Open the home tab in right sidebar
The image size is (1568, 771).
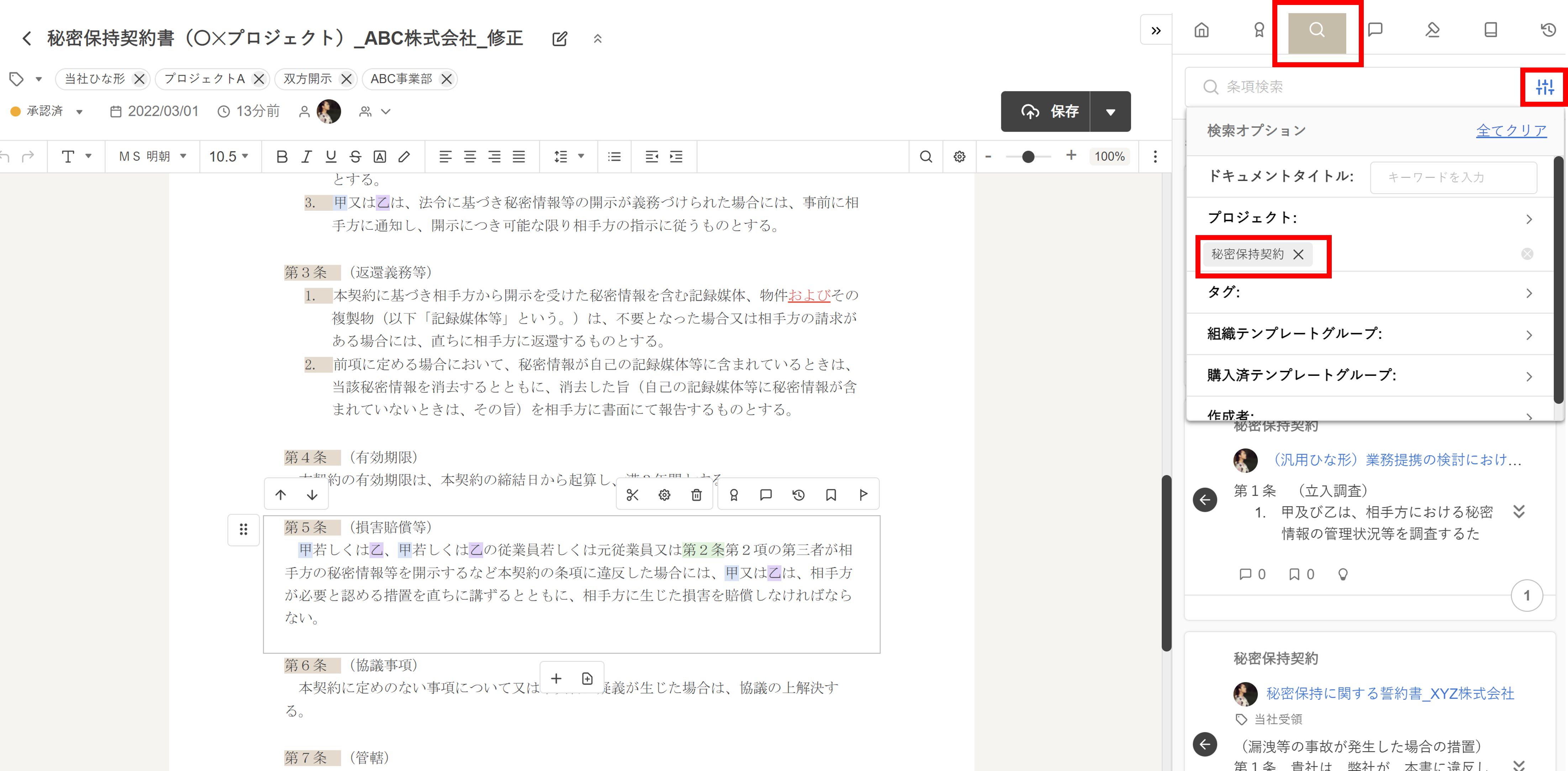(1201, 30)
